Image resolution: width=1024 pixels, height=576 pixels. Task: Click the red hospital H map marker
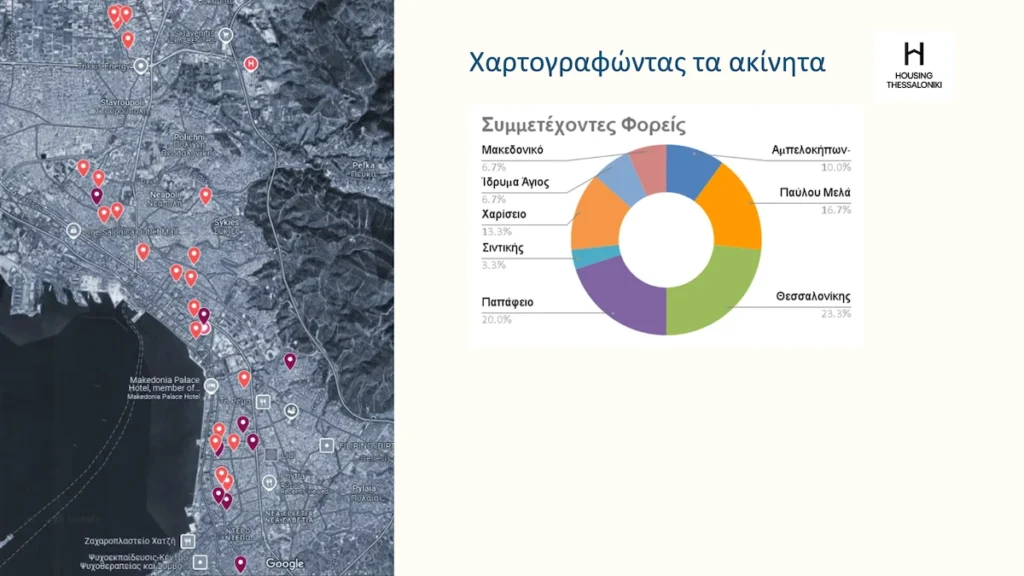click(x=251, y=64)
